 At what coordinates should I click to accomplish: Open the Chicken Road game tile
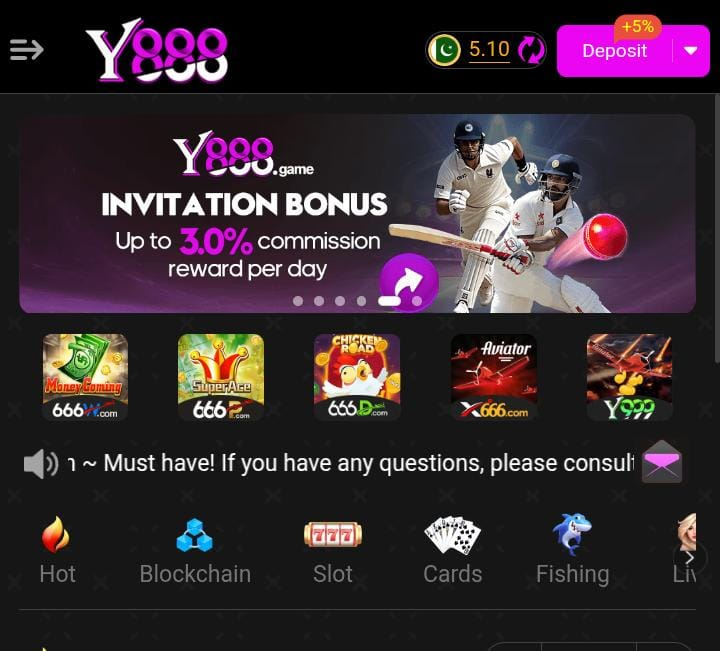(357, 377)
